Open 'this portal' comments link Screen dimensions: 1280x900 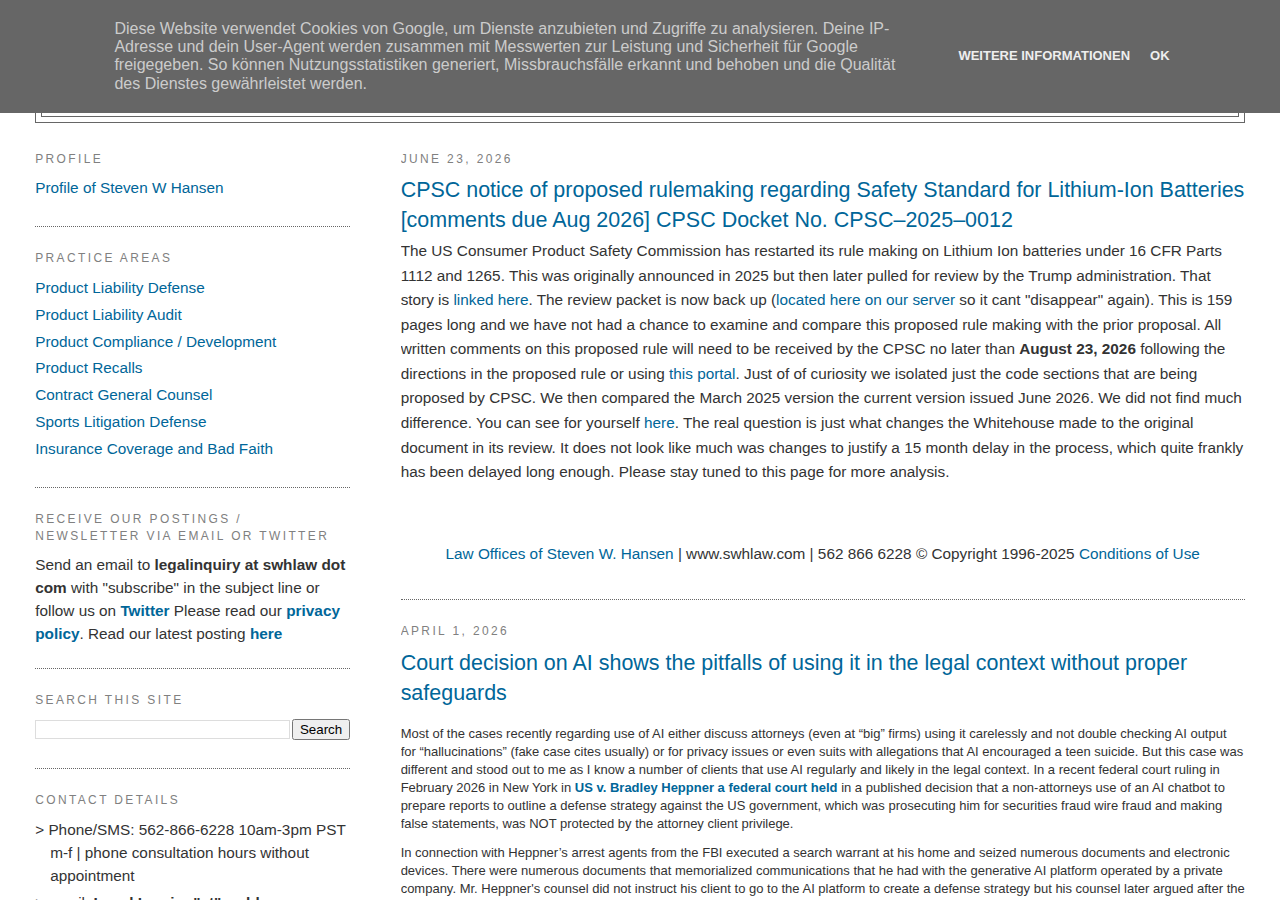[x=702, y=374]
